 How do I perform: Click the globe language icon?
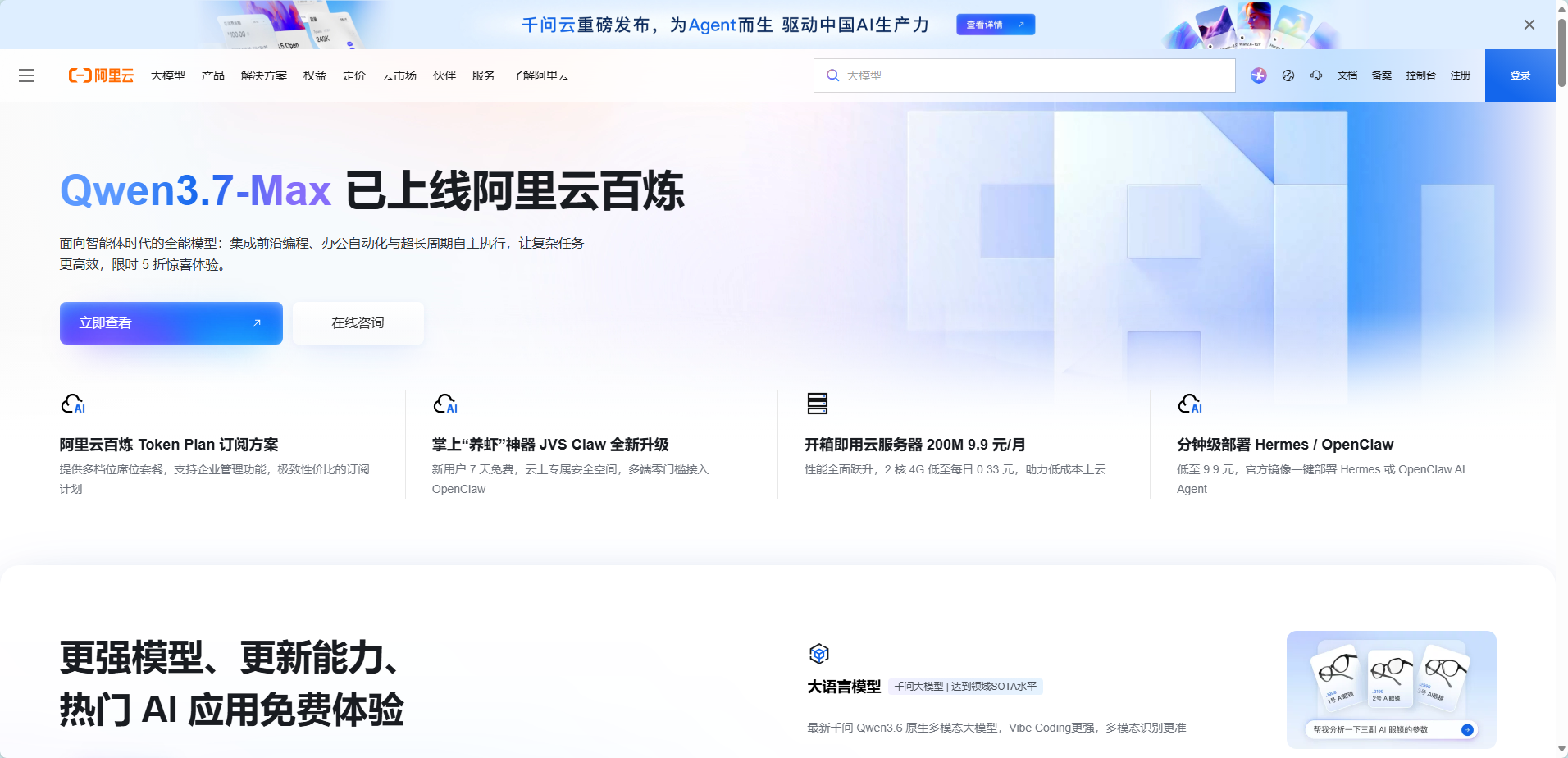pyautogui.click(x=1288, y=75)
